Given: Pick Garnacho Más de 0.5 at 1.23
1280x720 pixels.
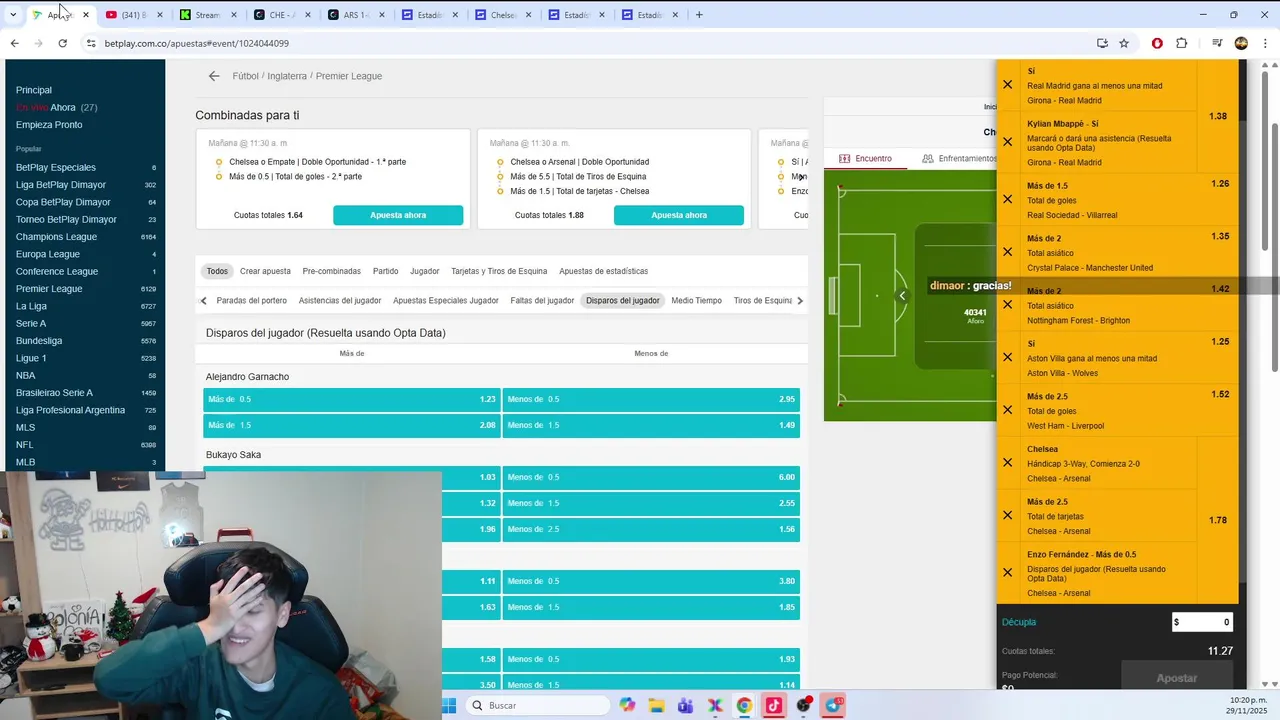Looking at the screenshot, I should click(351, 399).
